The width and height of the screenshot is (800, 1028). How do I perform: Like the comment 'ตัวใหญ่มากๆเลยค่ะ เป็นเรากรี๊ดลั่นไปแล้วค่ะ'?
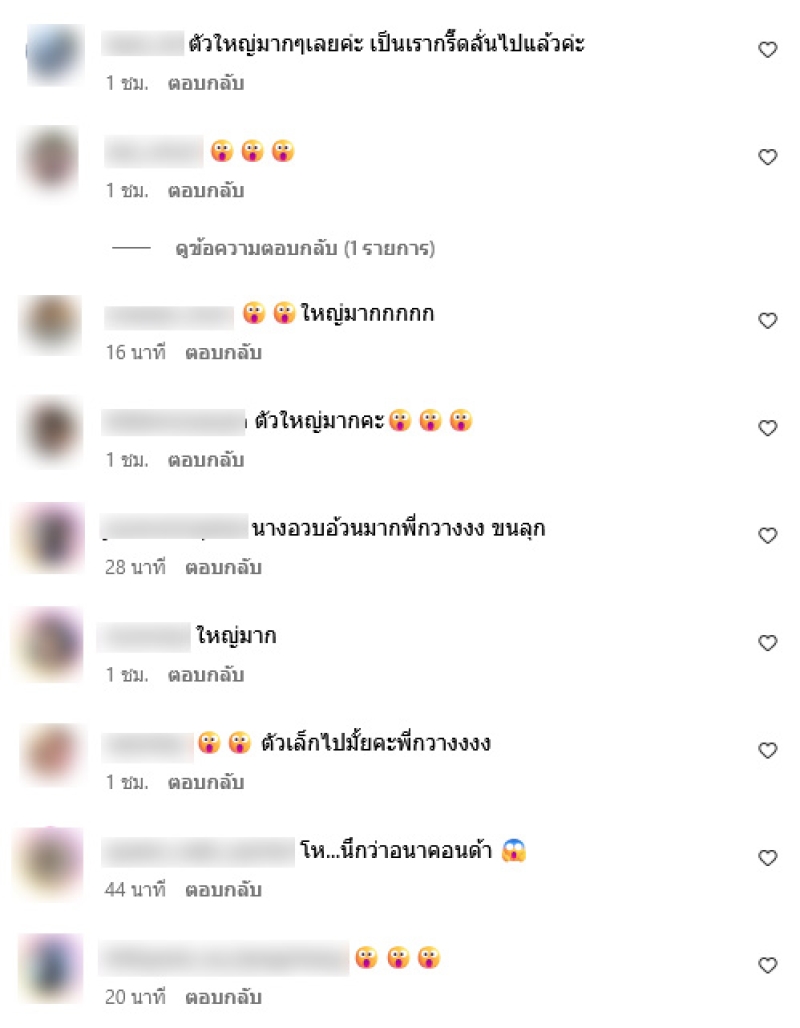coord(767,50)
